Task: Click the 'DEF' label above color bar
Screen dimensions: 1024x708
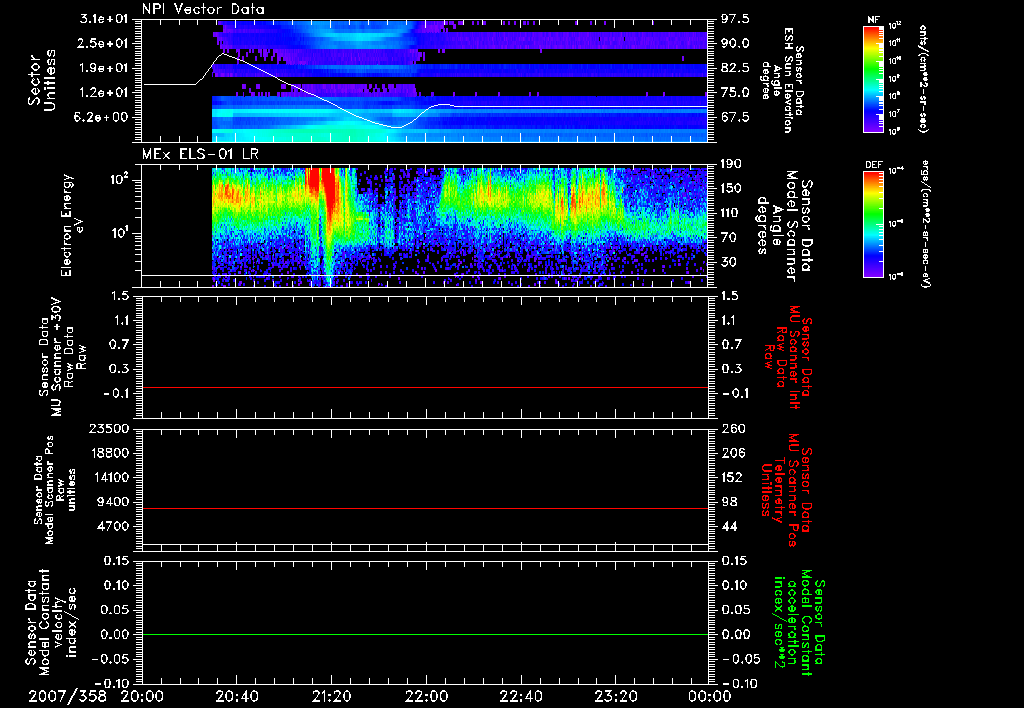Action: 874,165
